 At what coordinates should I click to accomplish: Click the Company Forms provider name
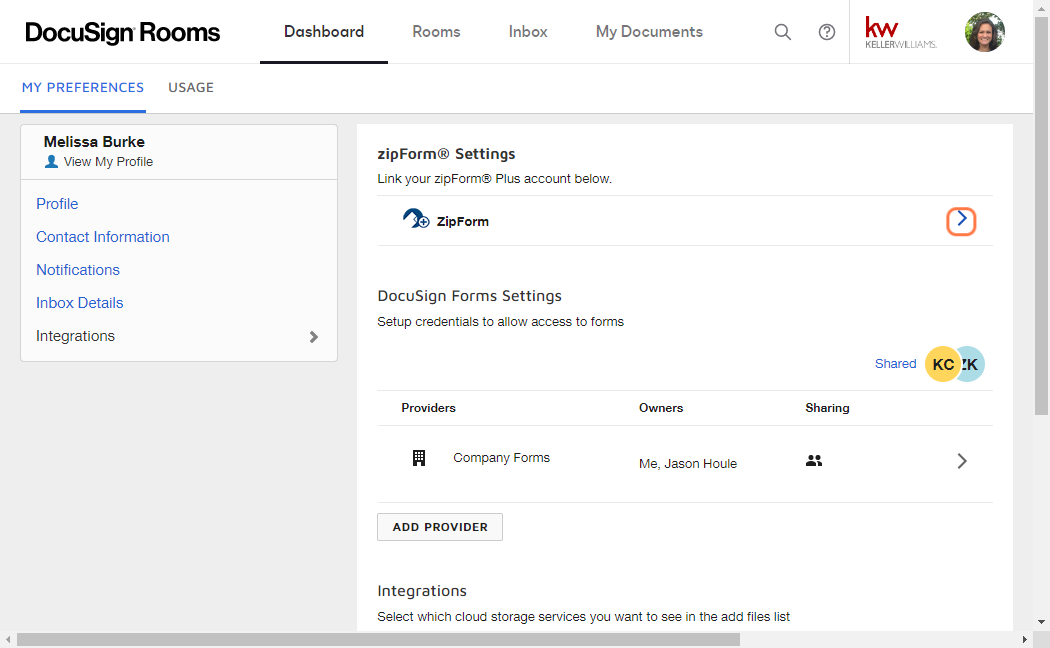[502, 458]
